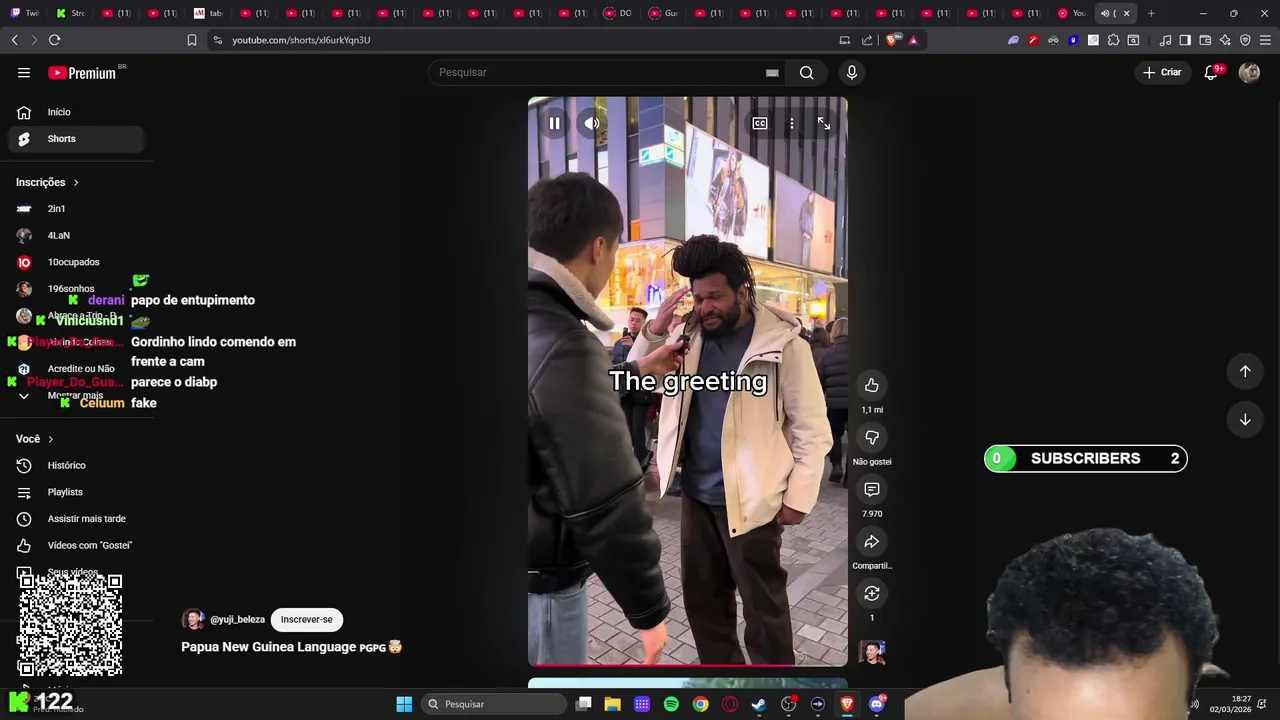Screen dimensions: 1280x720
Task: Bookmark the page with the bookmark icon
Action: pos(191,40)
